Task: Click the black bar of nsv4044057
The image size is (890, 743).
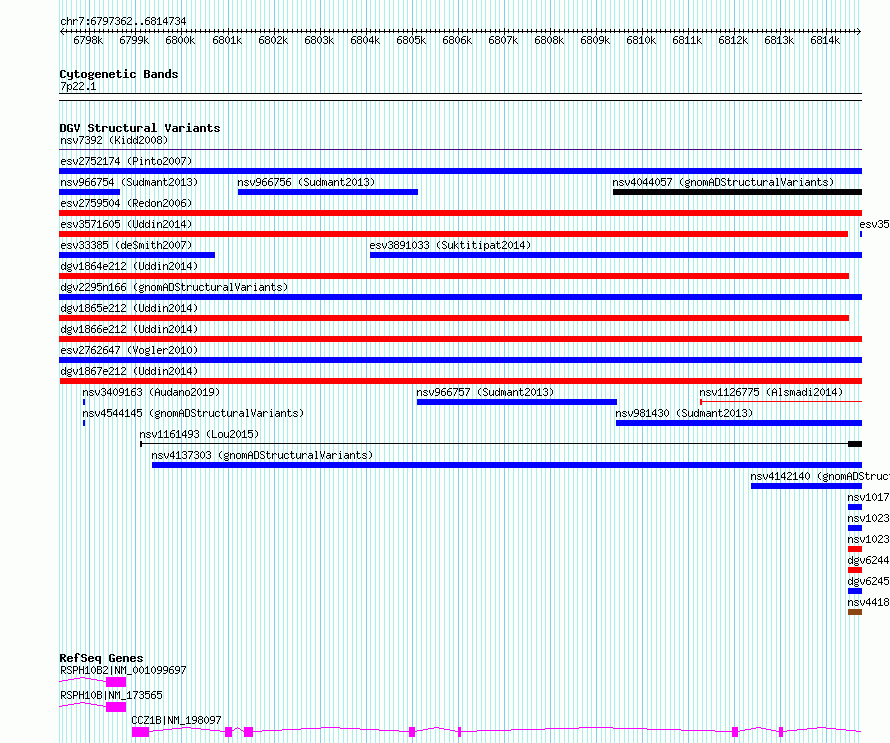Action: (x=737, y=192)
